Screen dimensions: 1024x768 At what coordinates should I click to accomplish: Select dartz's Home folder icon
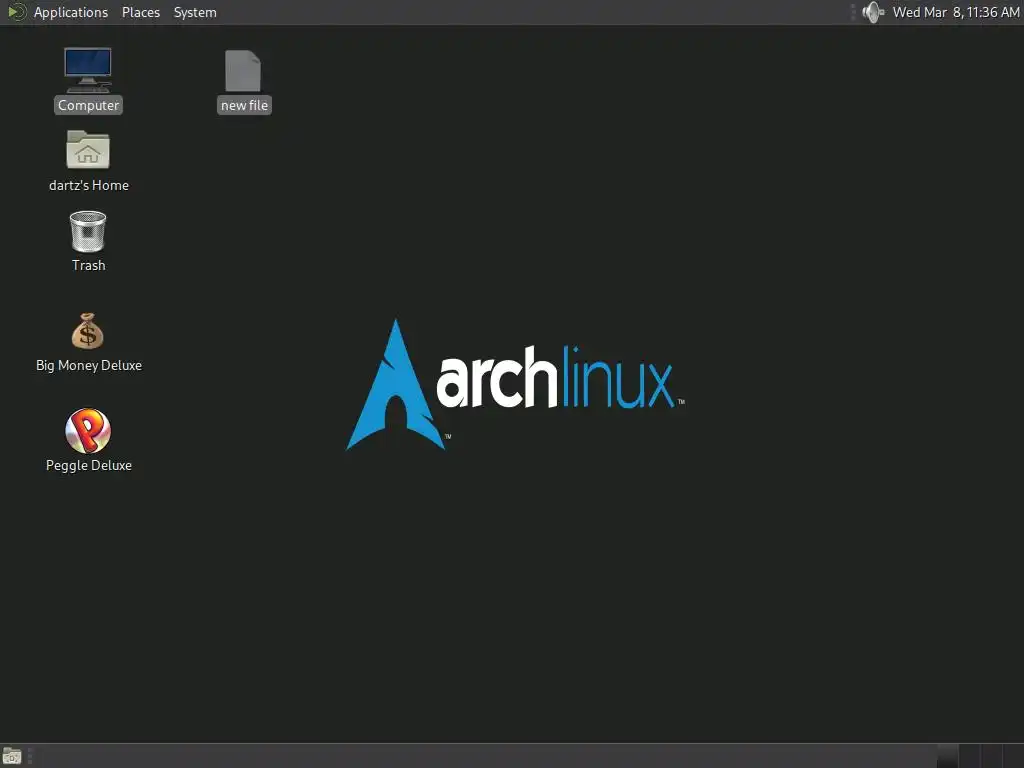point(88,161)
